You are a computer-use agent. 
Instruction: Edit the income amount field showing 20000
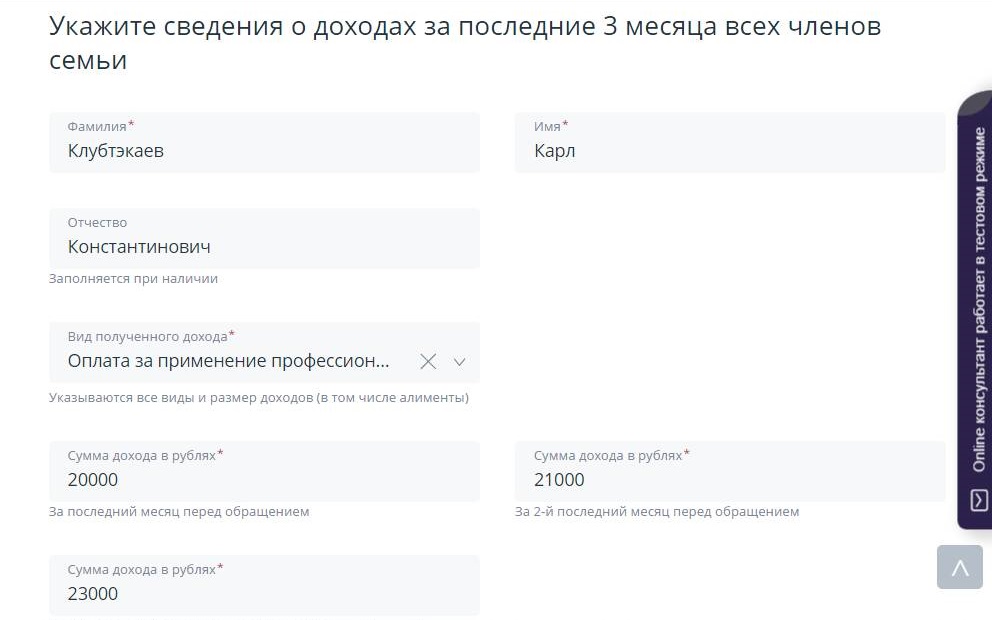pyautogui.click(x=264, y=480)
